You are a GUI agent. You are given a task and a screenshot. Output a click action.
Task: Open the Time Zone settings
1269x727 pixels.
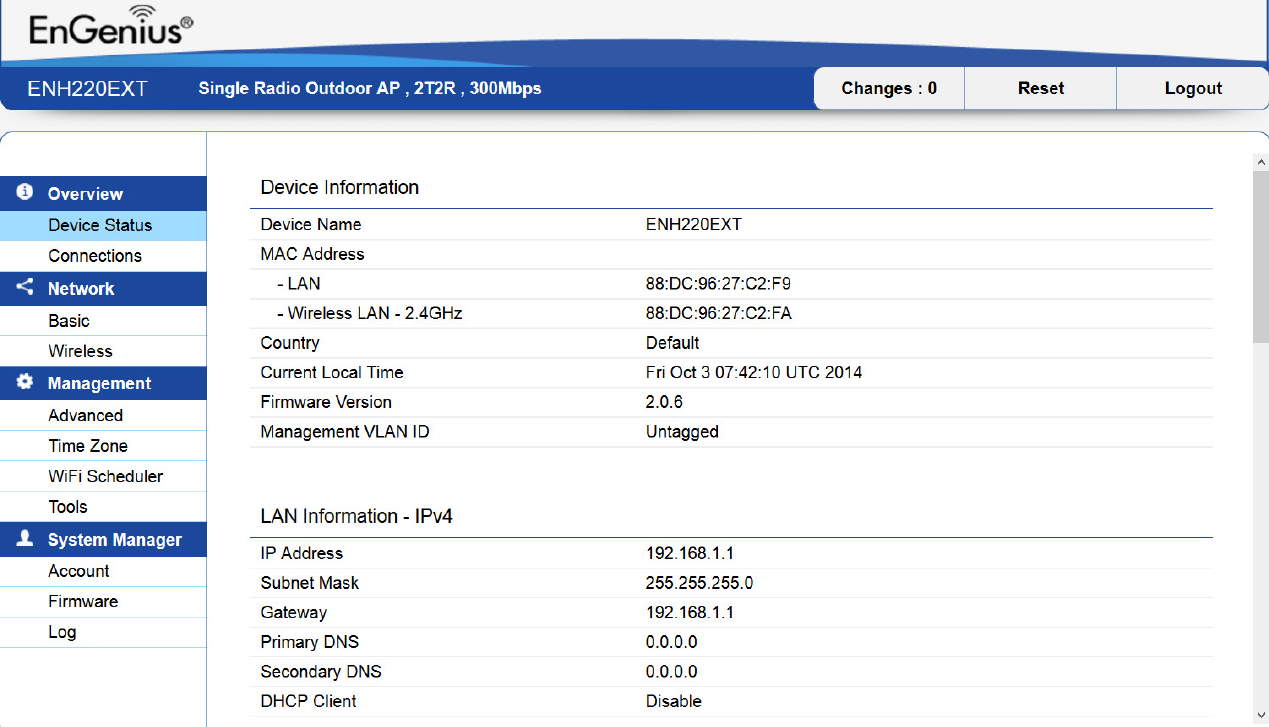click(x=103, y=446)
